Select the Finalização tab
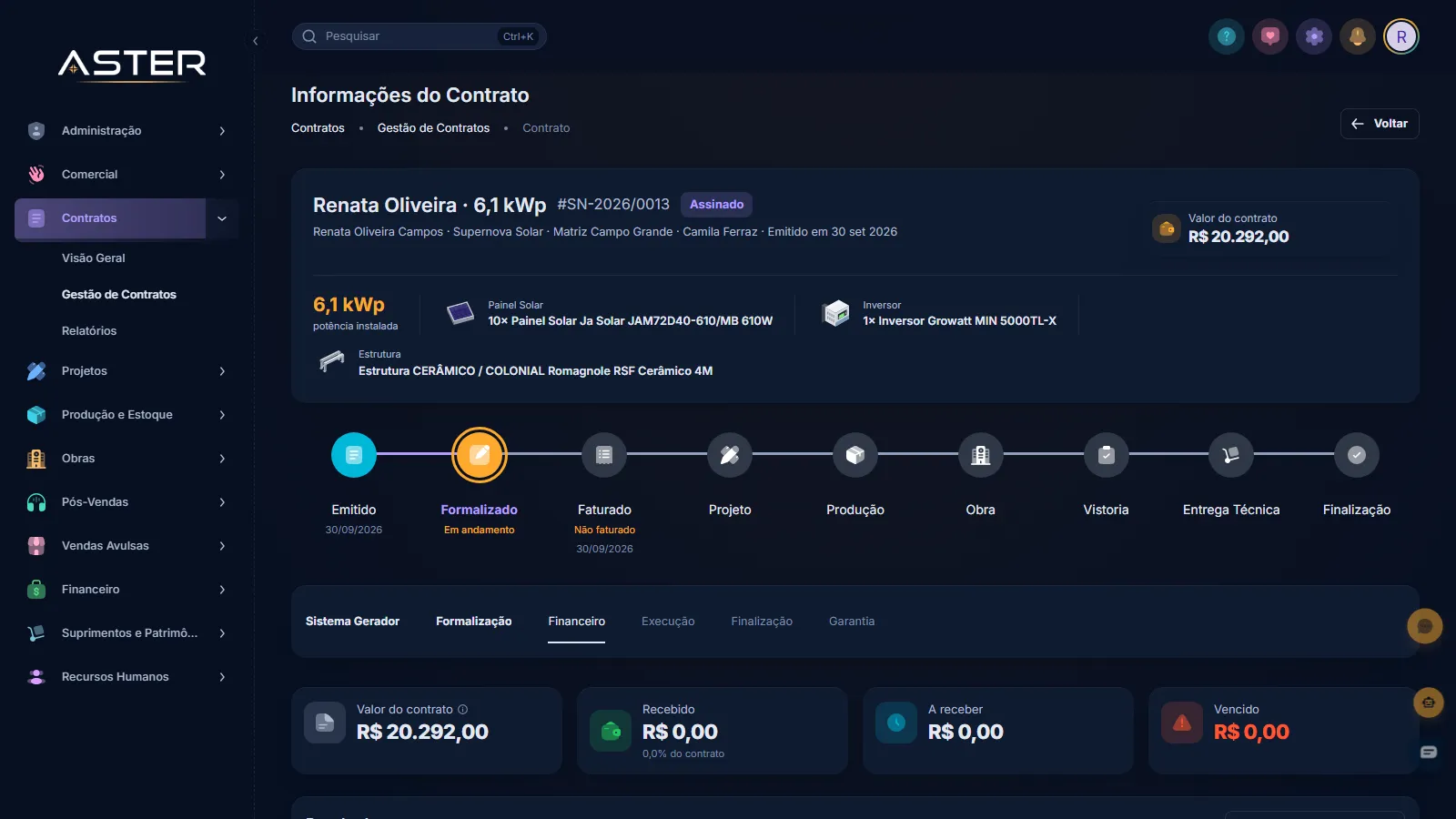This screenshot has width=1456, height=819. (x=762, y=622)
